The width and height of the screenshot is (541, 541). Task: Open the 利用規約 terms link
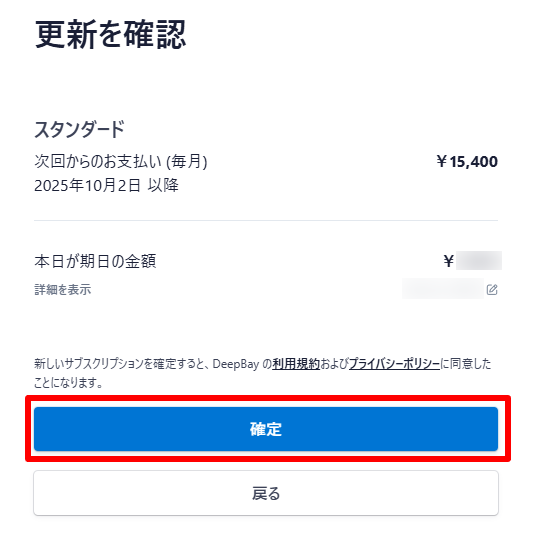tap(296, 364)
